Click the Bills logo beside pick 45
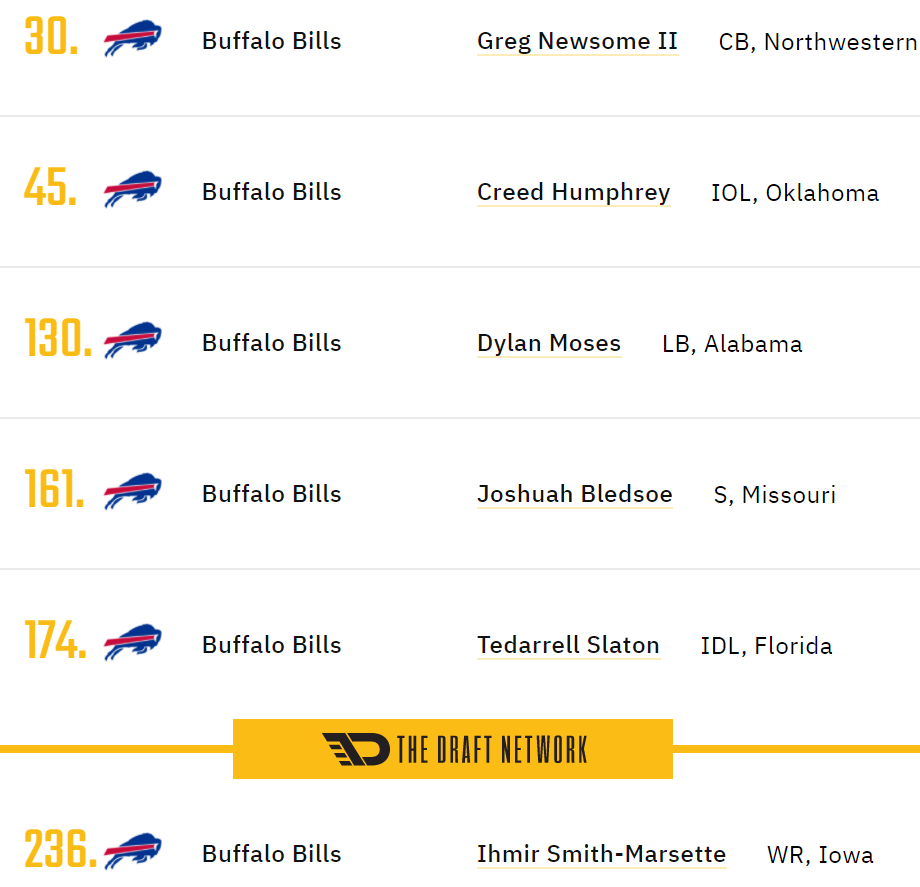The height and width of the screenshot is (887, 920). tap(133, 189)
